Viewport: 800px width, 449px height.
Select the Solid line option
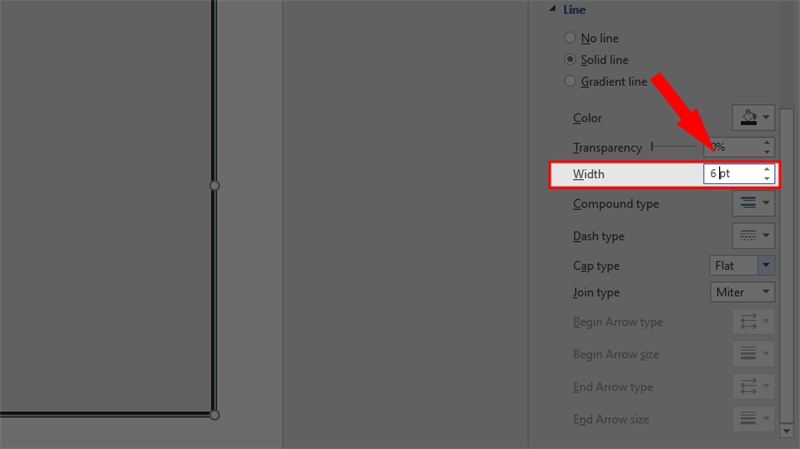pos(570,60)
